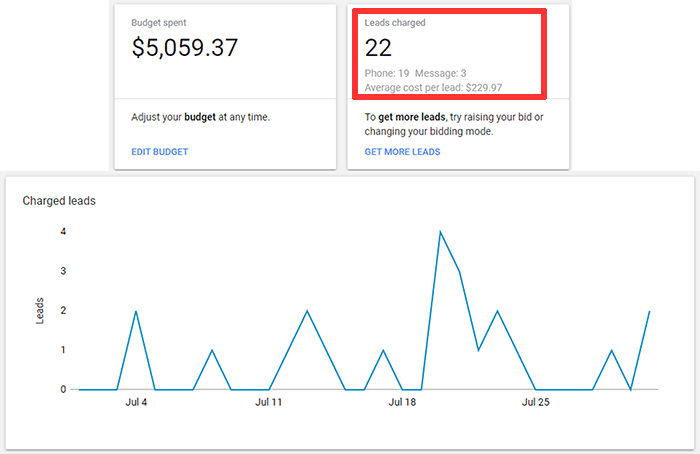Click the Jul 25 axis label
Viewport: 700px width, 454px height.
point(535,402)
